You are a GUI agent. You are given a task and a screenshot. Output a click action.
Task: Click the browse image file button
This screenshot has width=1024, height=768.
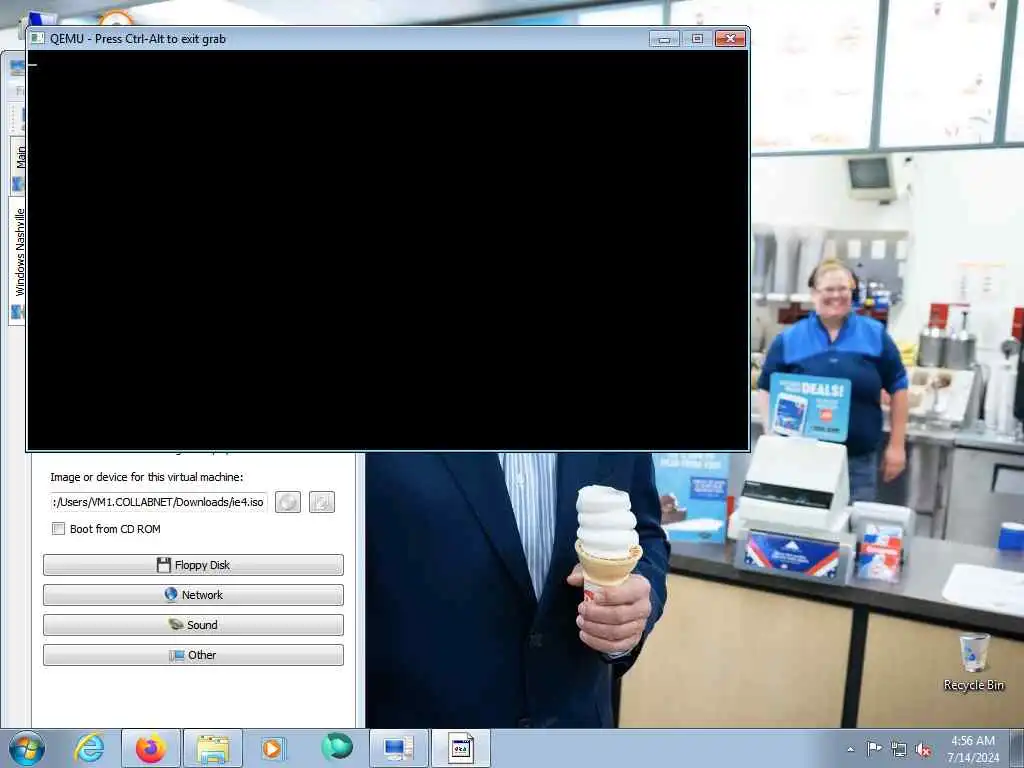coord(322,502)
